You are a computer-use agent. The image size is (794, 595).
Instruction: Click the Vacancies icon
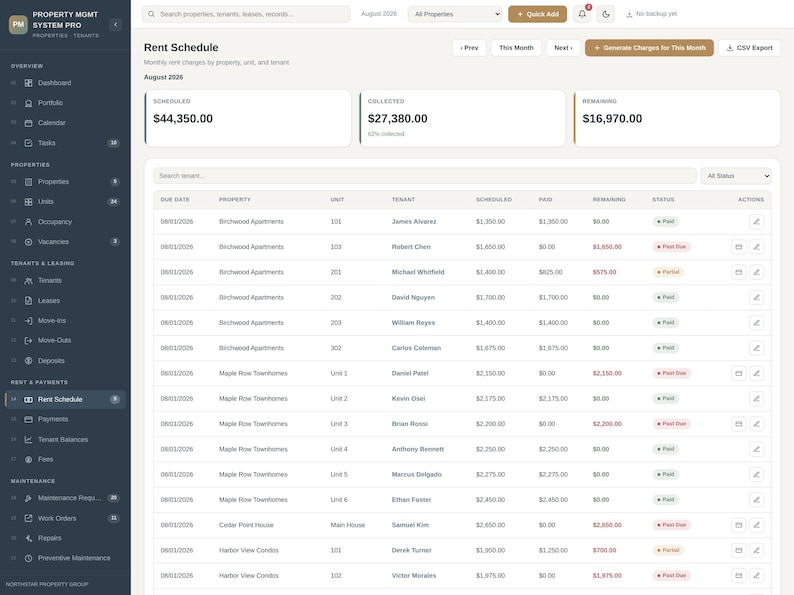(28, 242)
